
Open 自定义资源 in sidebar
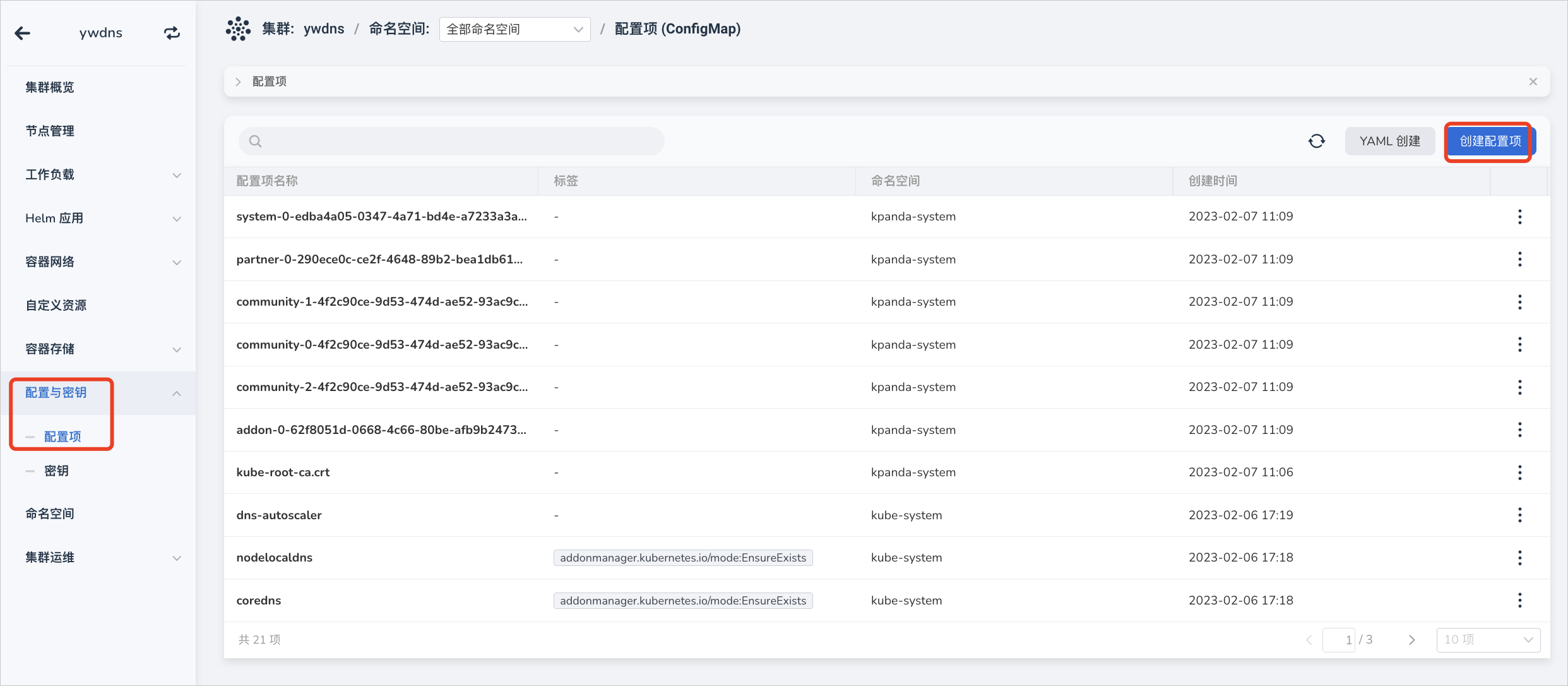click(56, 305)
